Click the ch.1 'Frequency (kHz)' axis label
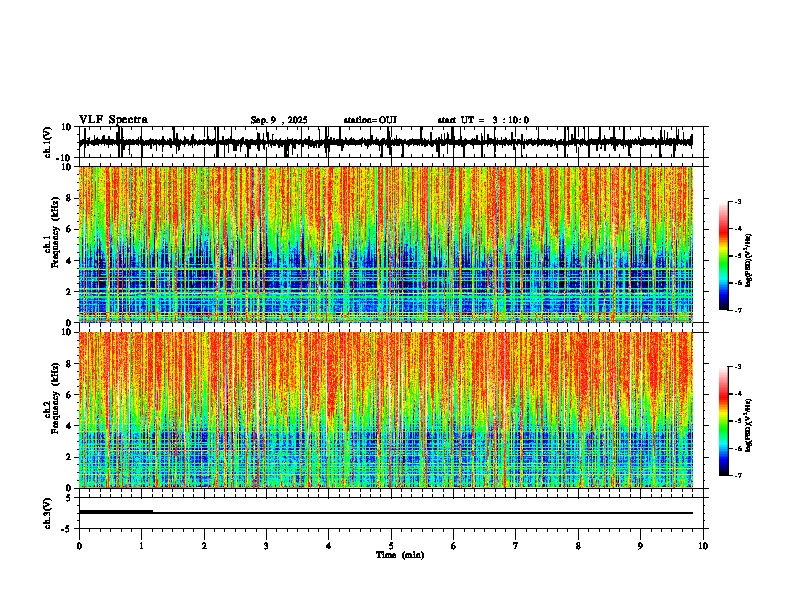This screenshot has height=612, width=792. point(55,232)
